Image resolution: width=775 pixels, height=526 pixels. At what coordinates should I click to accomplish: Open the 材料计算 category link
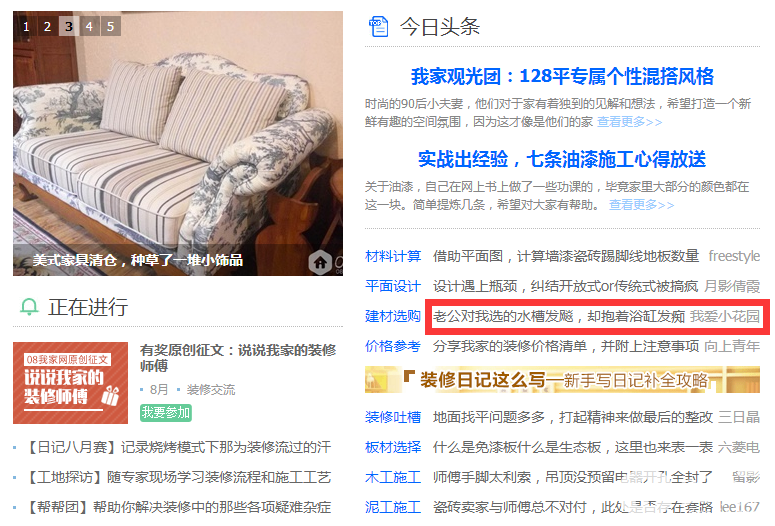click(393, 256)
